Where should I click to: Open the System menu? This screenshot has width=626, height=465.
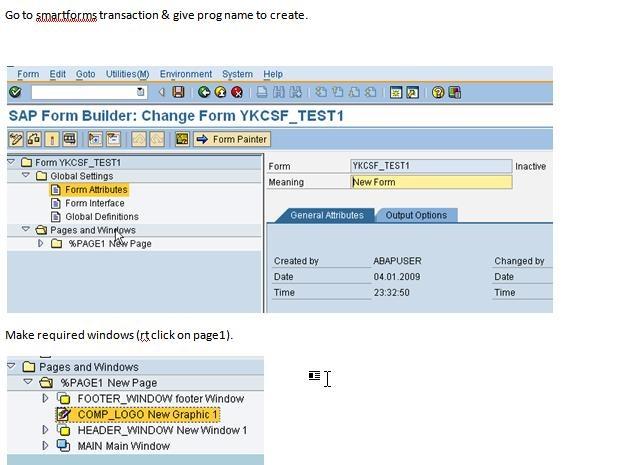(x=237, y=74)
